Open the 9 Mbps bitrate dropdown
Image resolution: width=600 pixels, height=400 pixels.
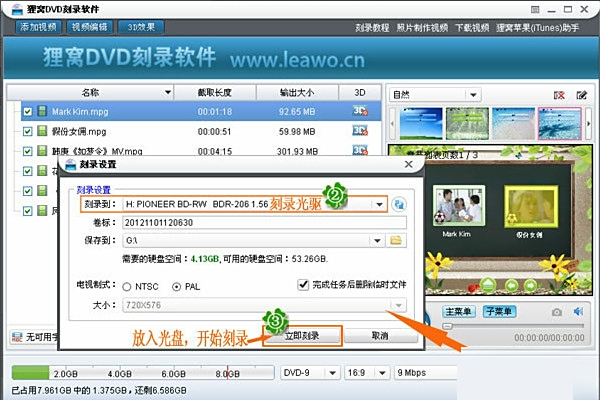(x=426, y=373)
